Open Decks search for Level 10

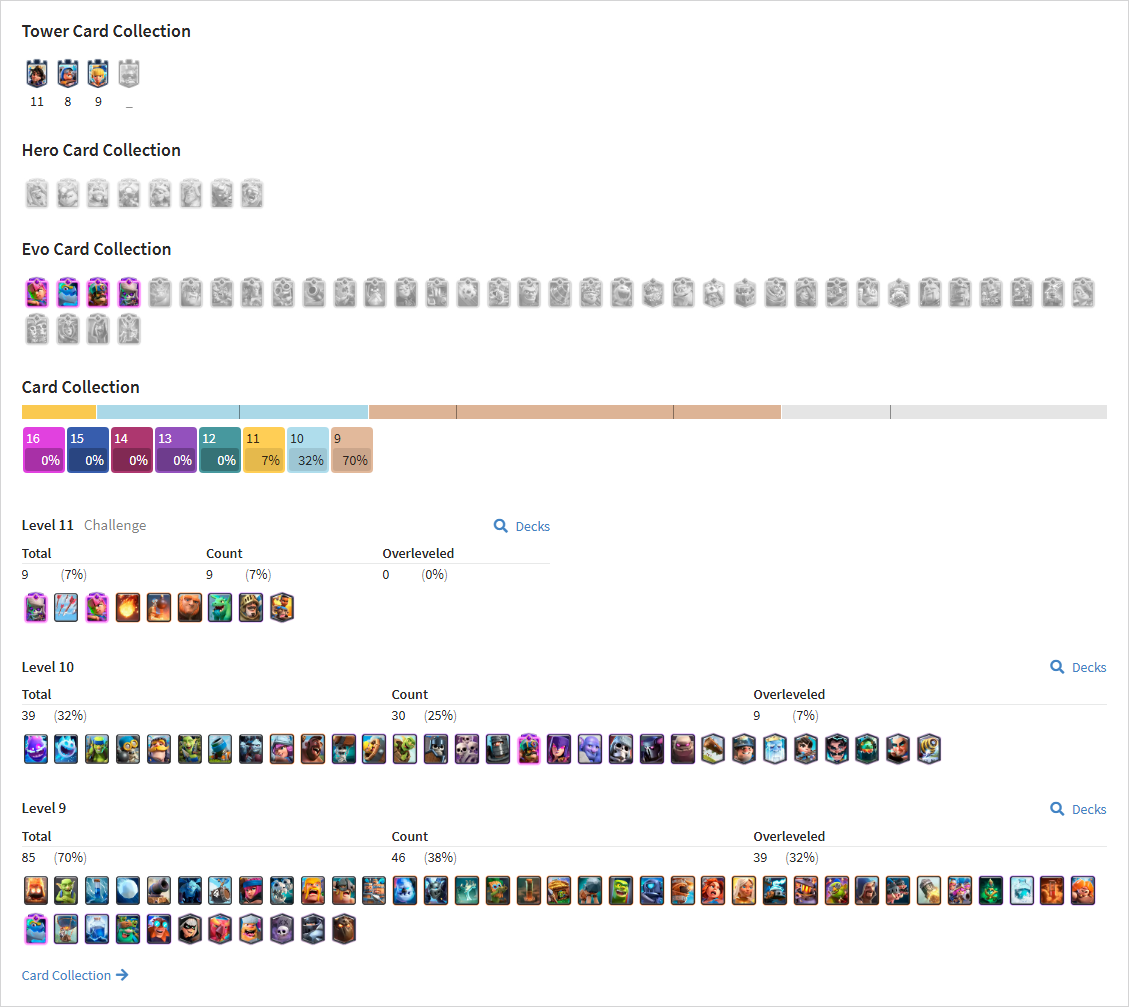(x=1078, y=667)
